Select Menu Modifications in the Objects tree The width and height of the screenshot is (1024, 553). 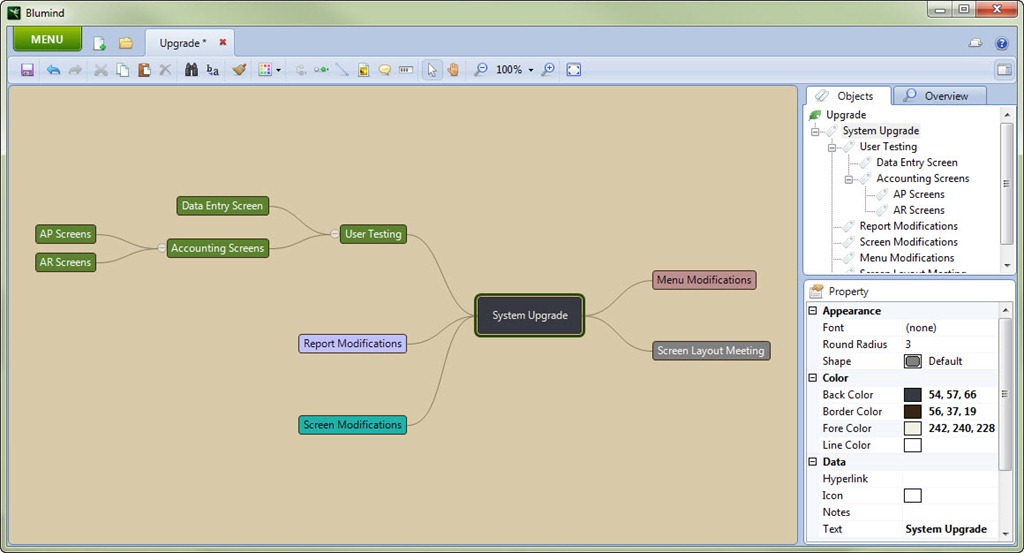(x=908, y=258)
